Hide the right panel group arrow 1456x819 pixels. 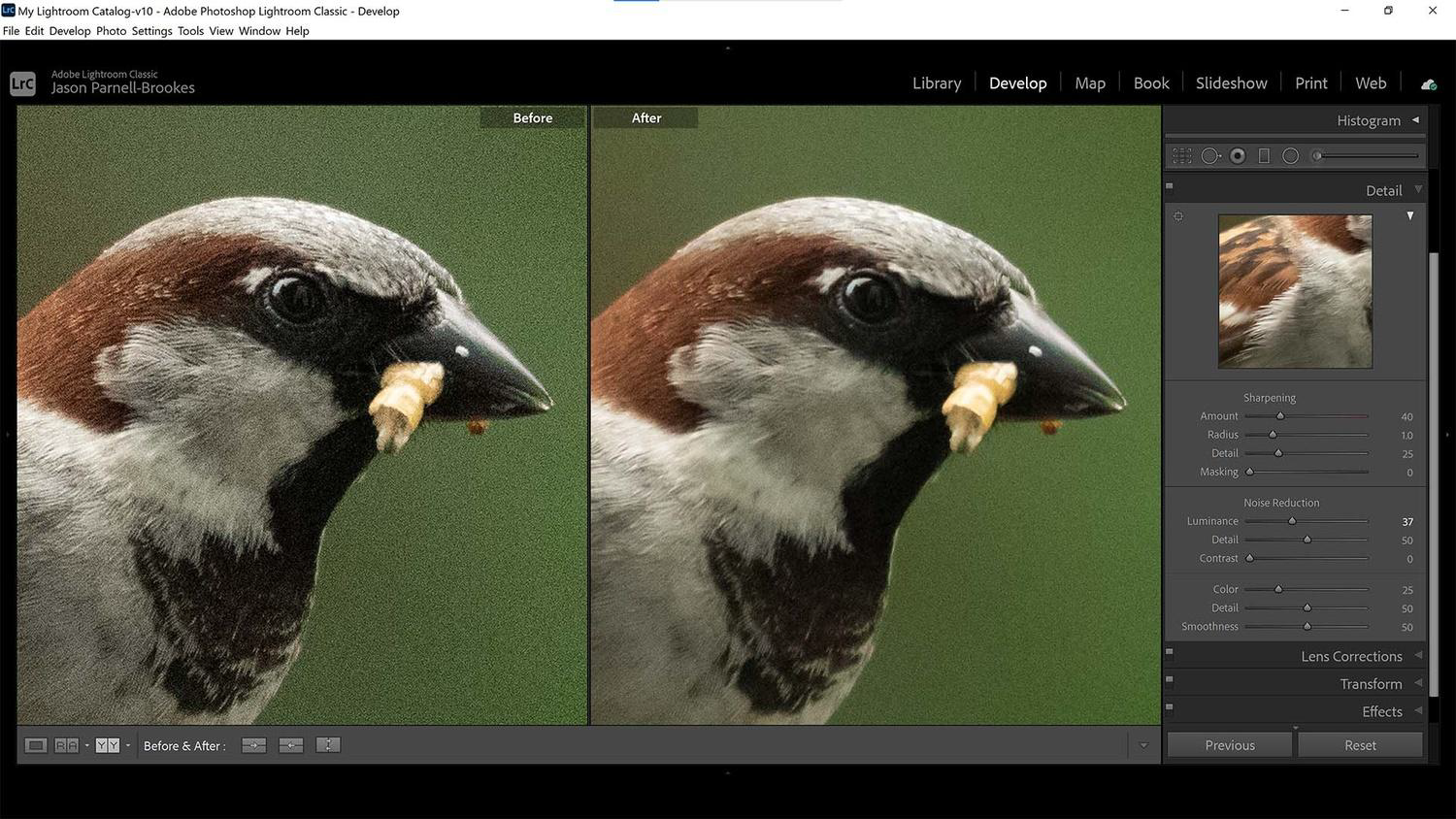(1447, 435)
